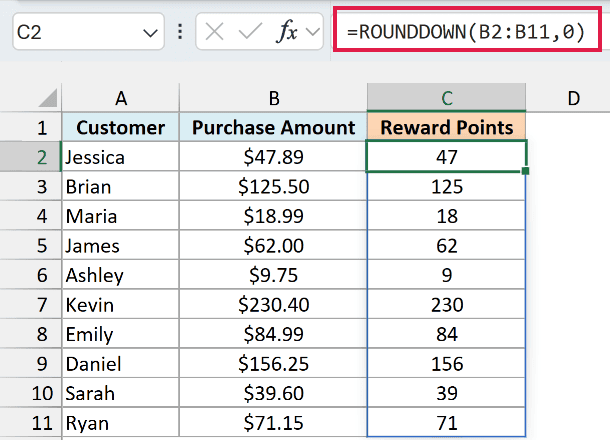Select the cell containing Ryan
Image resolution: width=610 pixels, height=440 pixels.
pos(121,423)
